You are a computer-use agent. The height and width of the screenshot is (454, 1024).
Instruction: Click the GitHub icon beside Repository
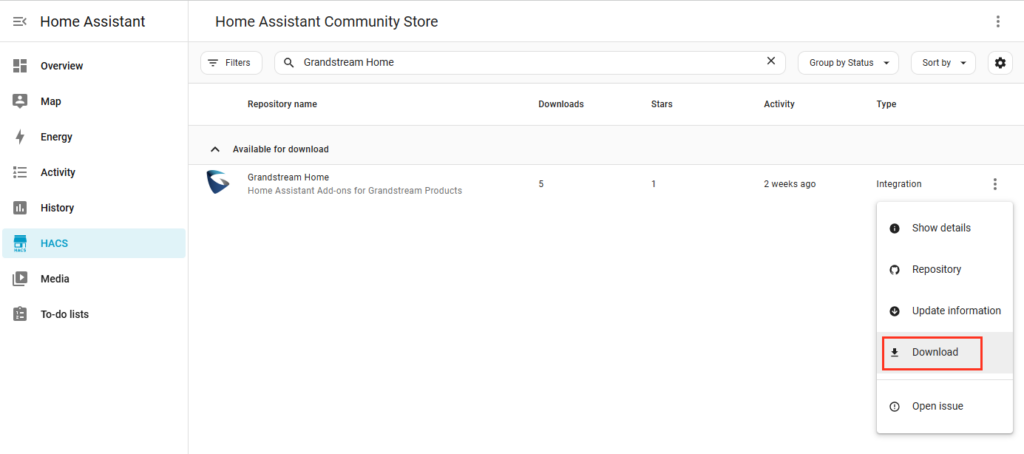[x=895, y=270]
